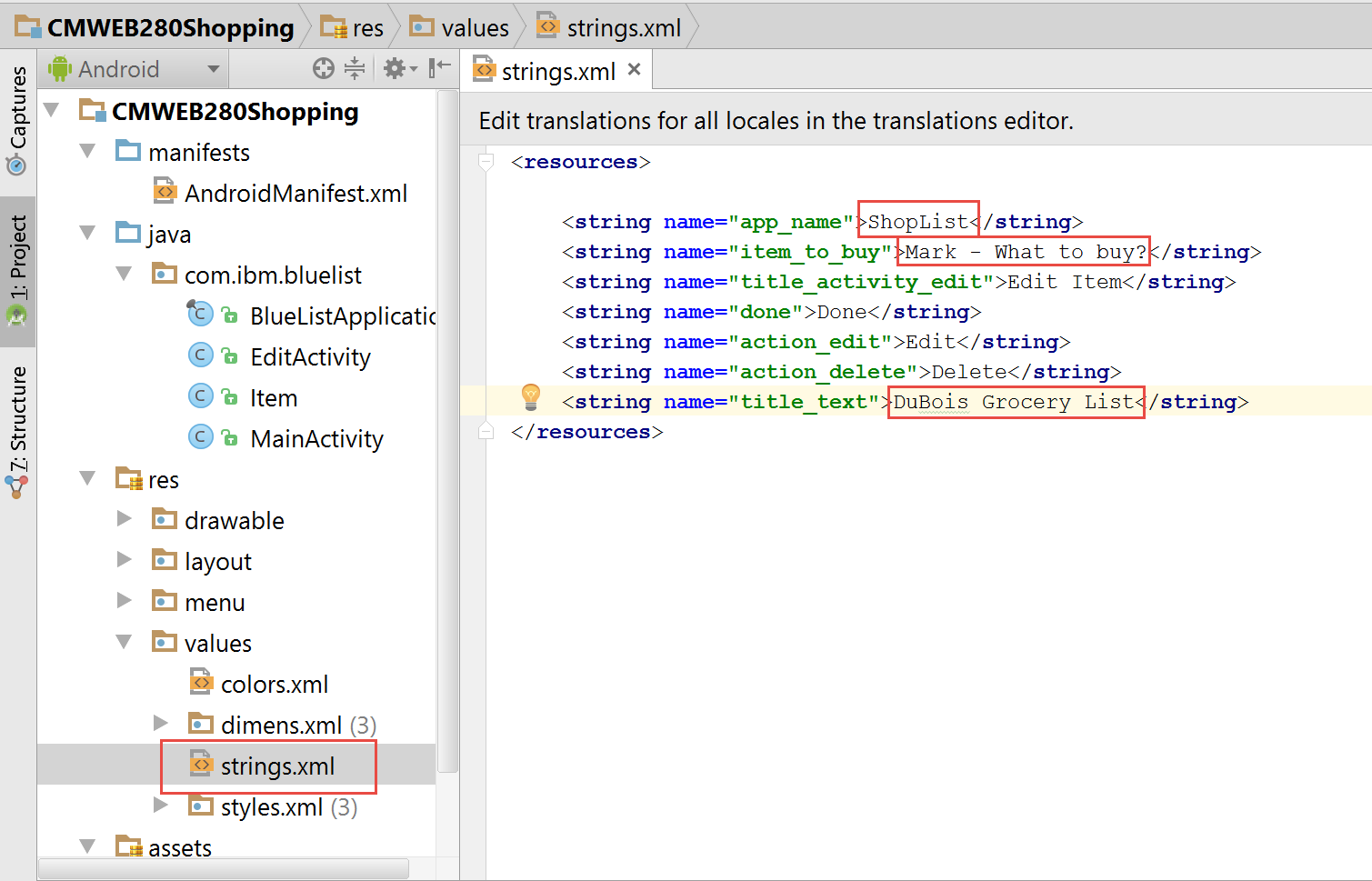This screenshot has height=881, width=1372.
Task: Click the com.ibm.bluelist package icon
Action: click(165, 273)
